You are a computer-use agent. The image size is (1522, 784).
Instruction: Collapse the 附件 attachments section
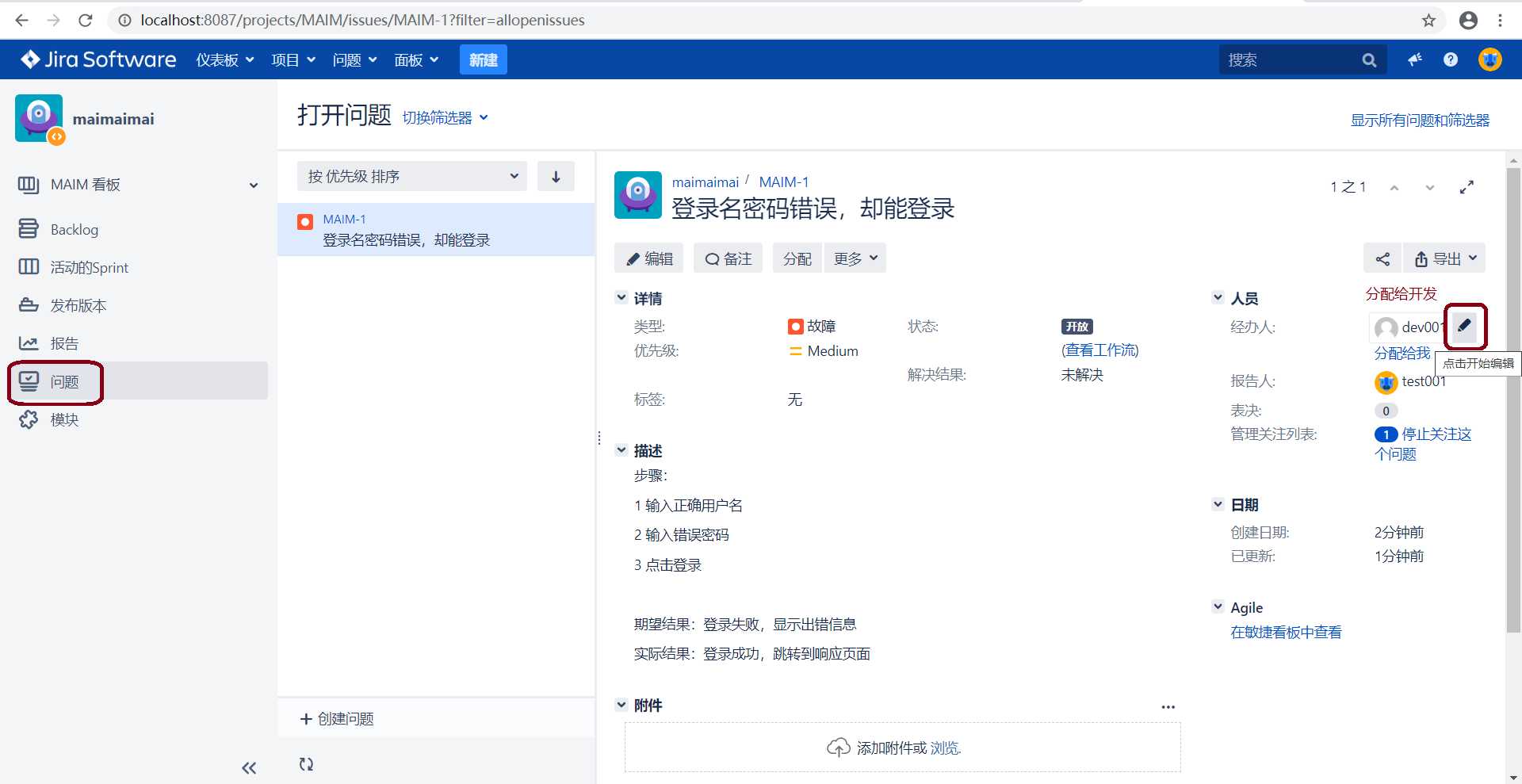pos(621,704)
